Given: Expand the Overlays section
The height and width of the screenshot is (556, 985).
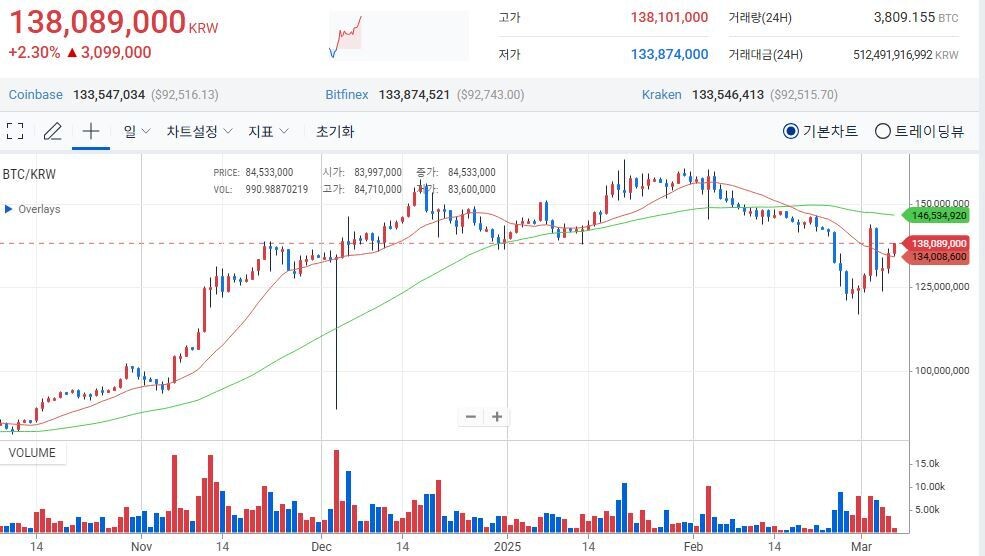Looking at the screenshot, I should point(33,209).
